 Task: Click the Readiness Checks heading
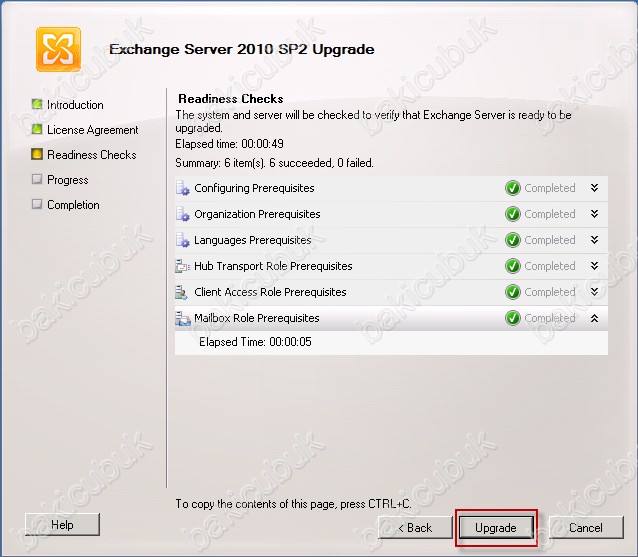point(231,99)
